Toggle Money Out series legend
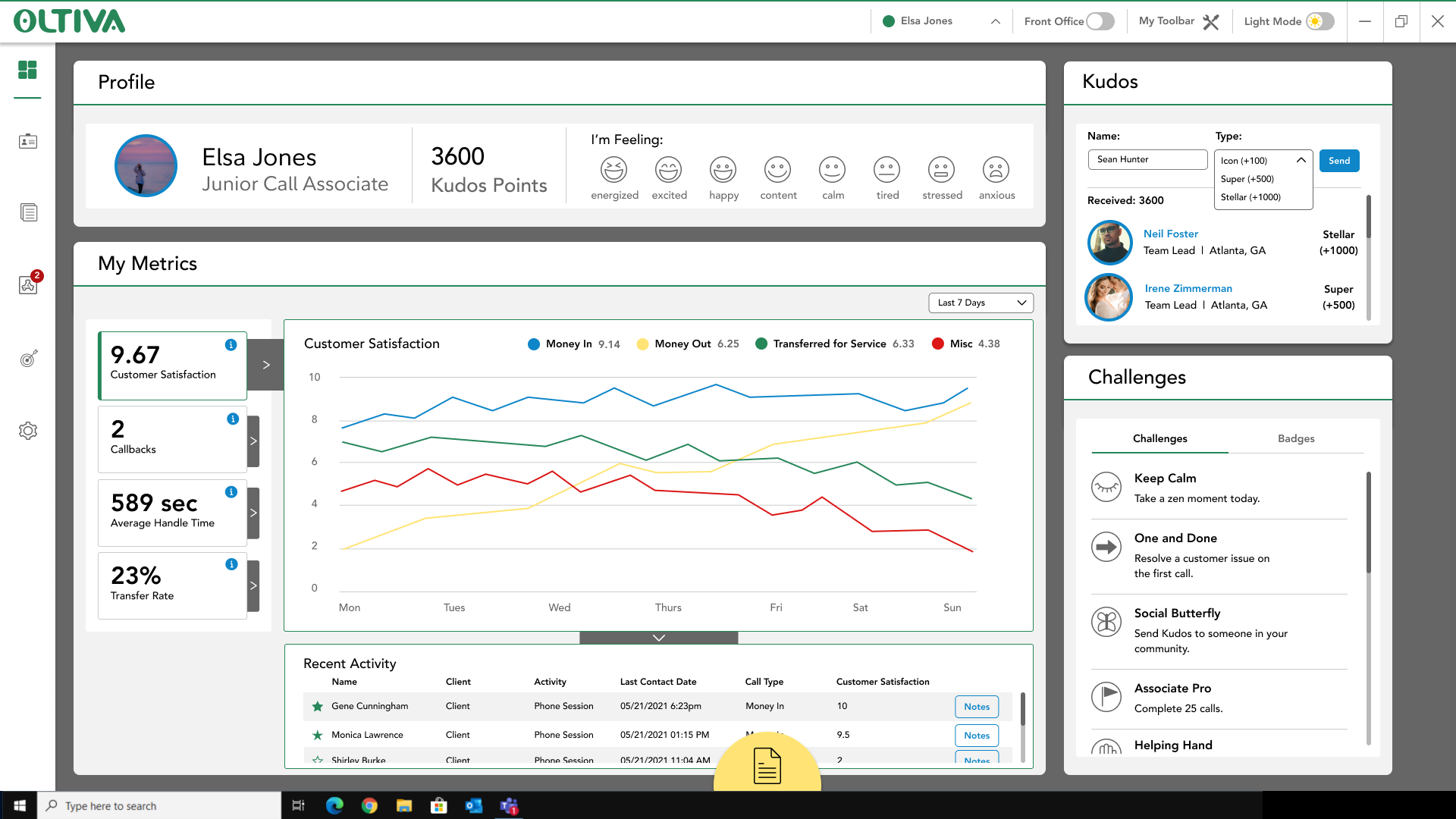 tap(688, 344)
